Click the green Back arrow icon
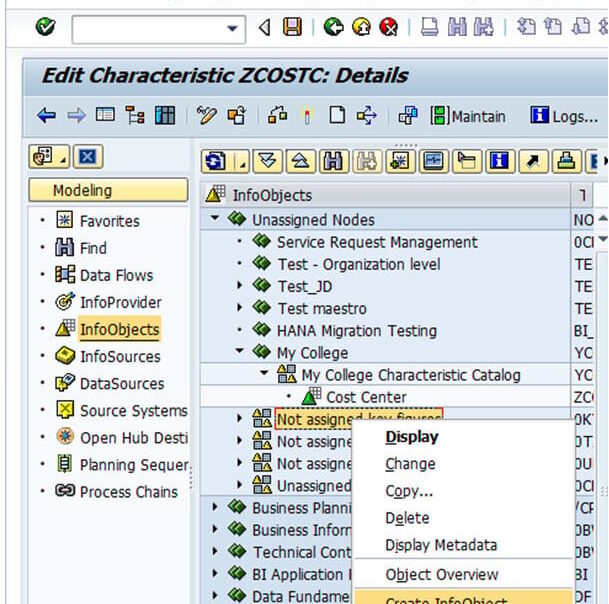 point(333,28)
